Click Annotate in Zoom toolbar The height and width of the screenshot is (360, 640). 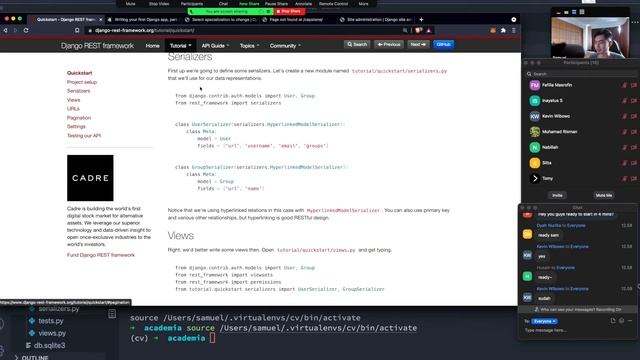pyautogui.click(x=303, y=4)
